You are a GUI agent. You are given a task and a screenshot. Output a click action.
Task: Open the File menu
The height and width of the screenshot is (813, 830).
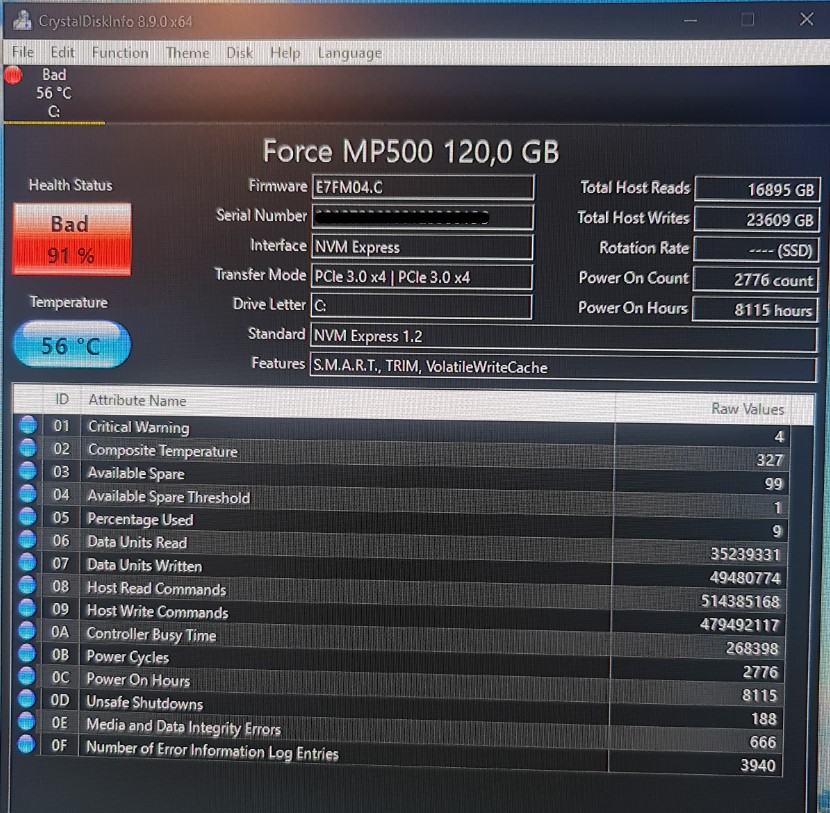click(x=23, y=52)
